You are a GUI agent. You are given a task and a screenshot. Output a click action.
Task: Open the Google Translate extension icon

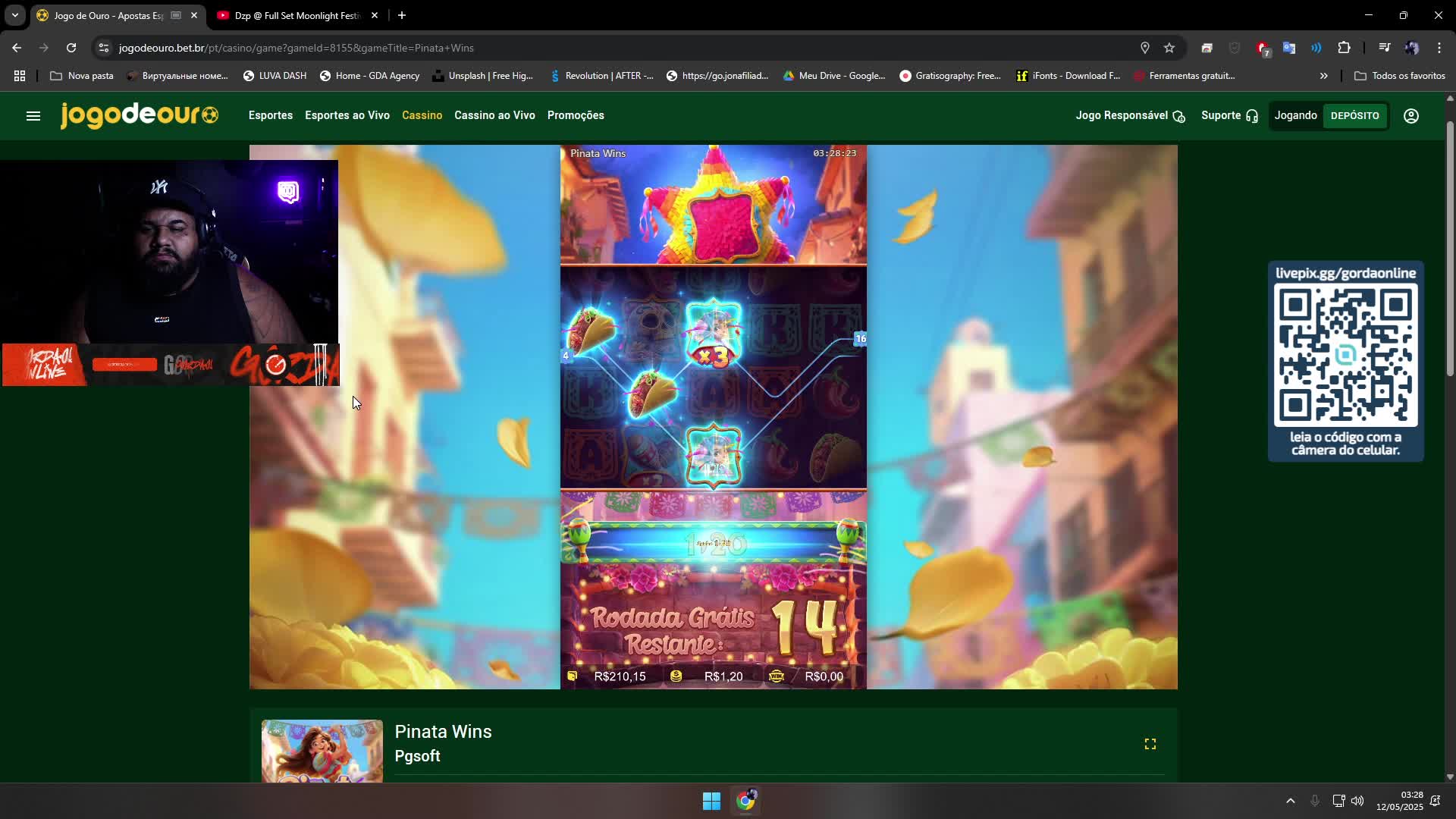(1289, 48)
